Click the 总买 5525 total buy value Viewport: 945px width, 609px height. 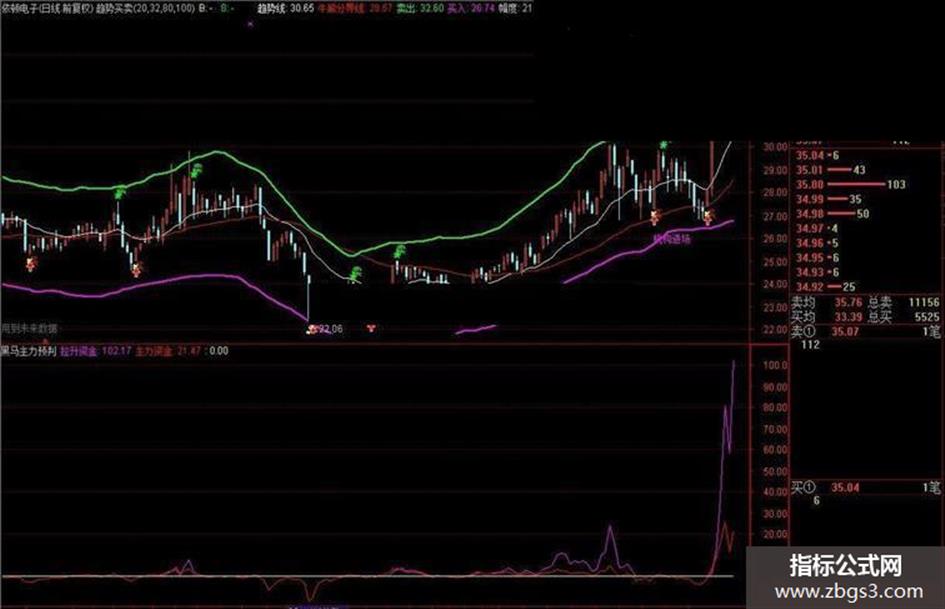[x=904, y=317]
